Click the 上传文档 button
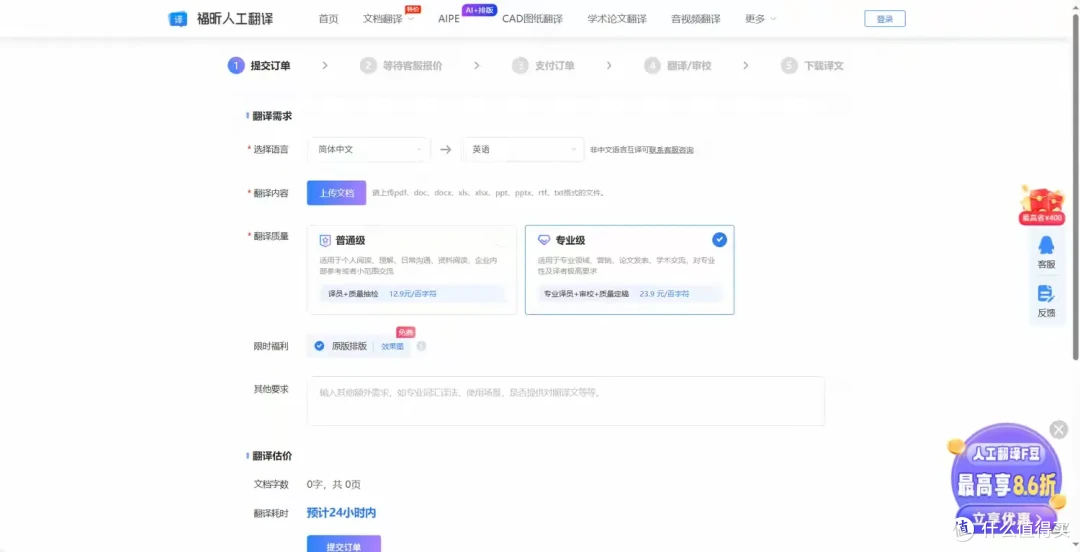1080x552 pixels. coord(336,193)
